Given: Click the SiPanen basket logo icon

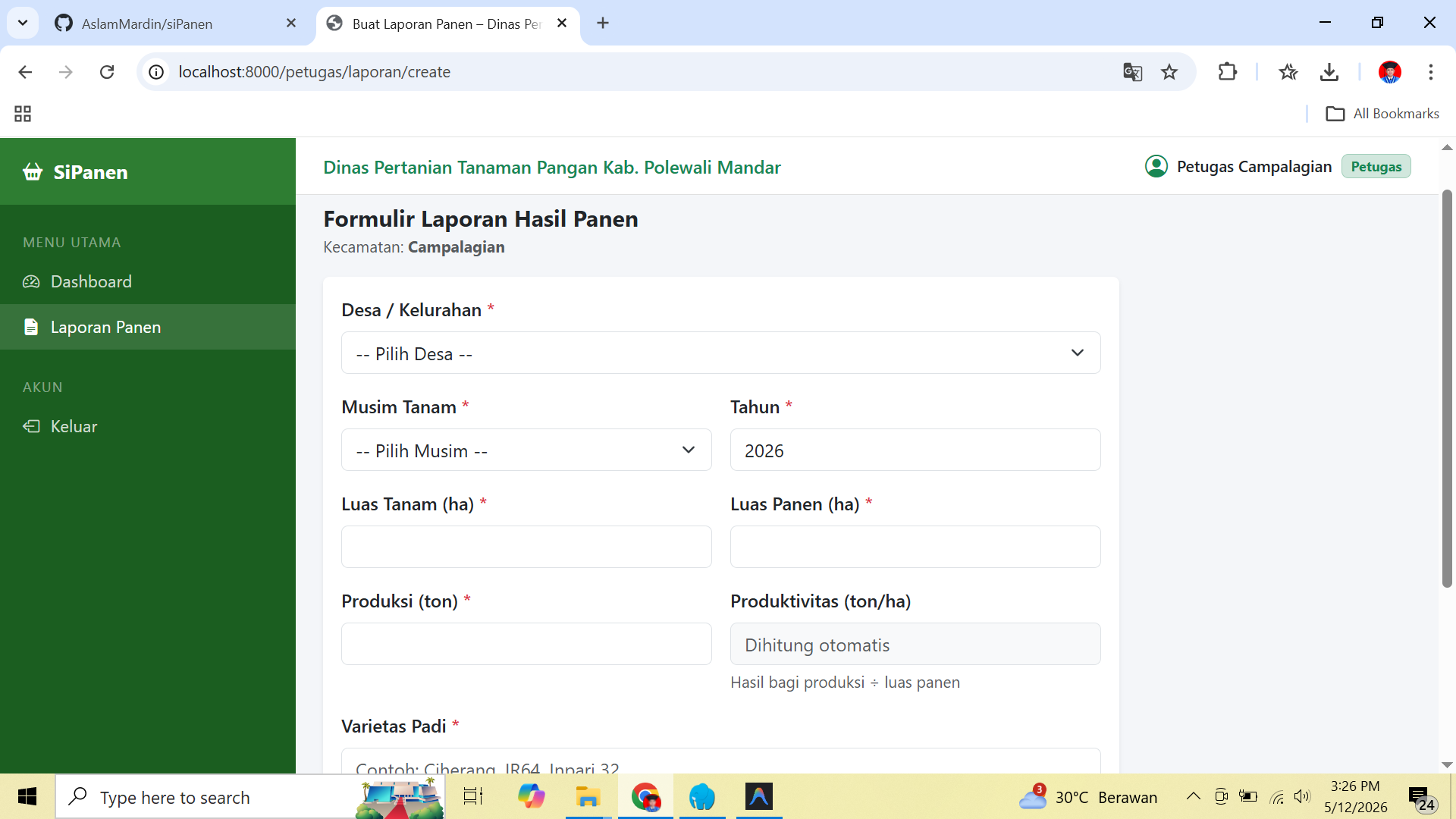Looking at the screenshot, I should tap(33, 172).
